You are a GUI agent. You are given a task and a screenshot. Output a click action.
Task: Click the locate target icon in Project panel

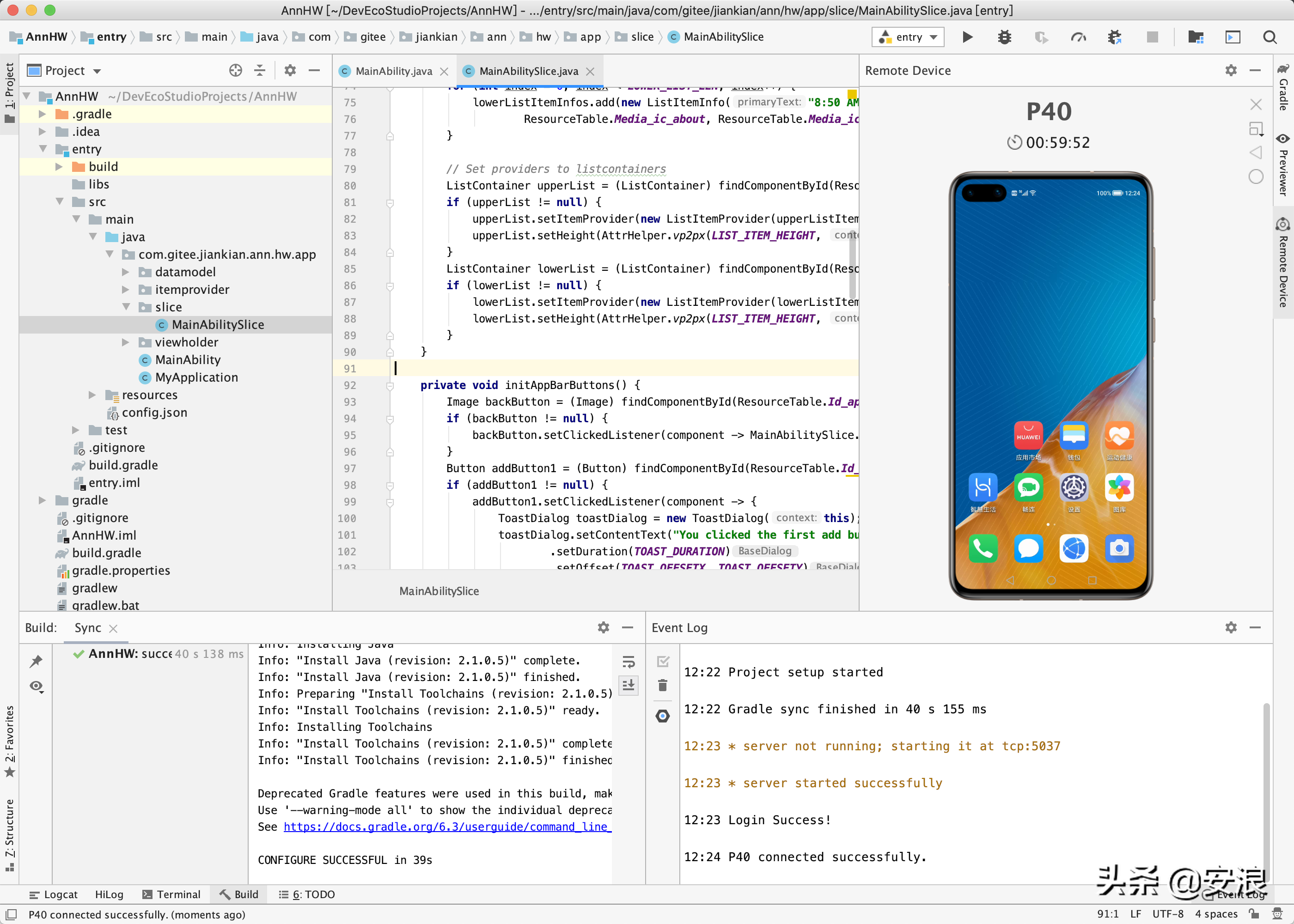pyautogui.click(x=236, y=70)
